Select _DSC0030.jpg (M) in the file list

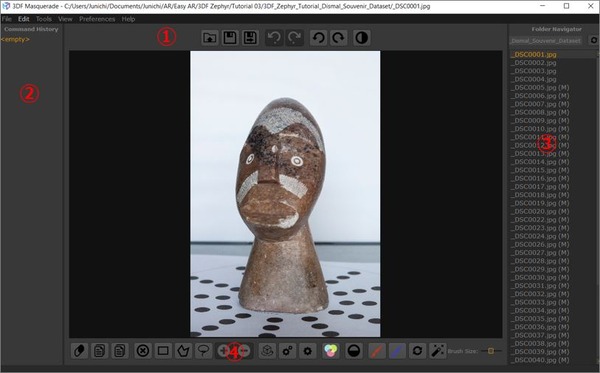(x=540, y=277)
